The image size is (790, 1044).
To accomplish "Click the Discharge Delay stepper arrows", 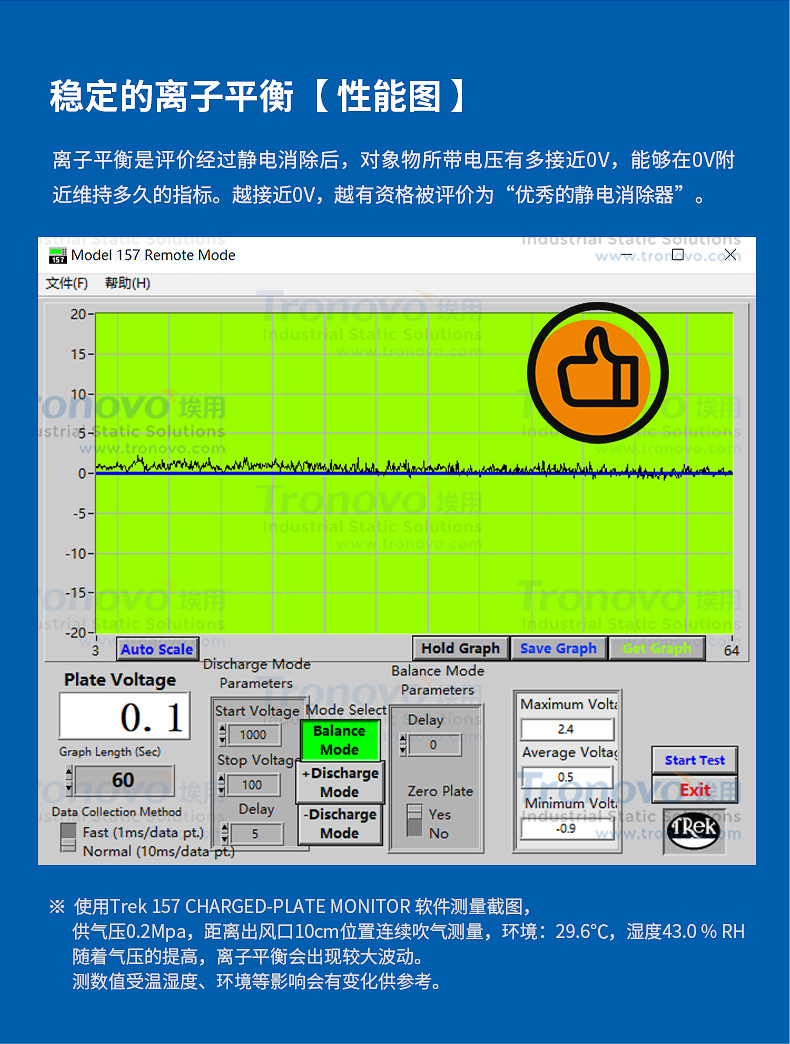I will click(224, 833).
